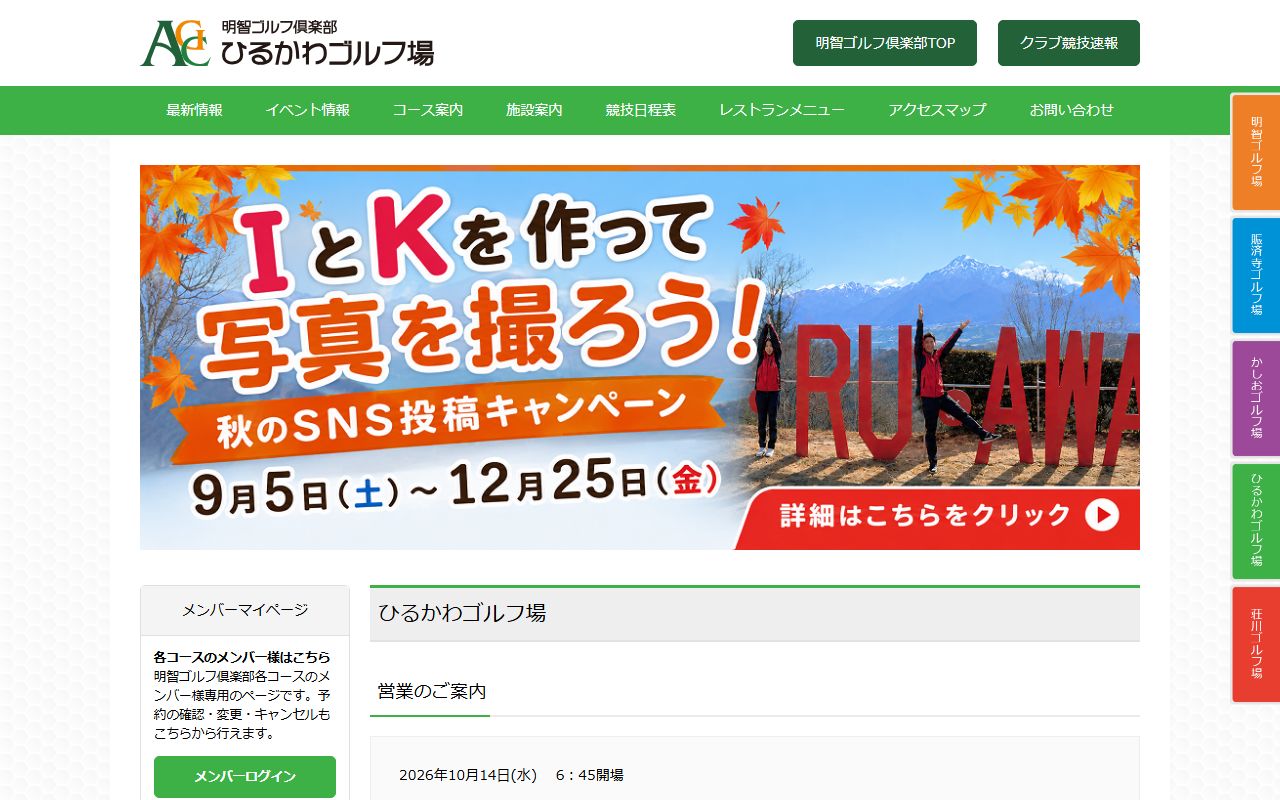Screen dimensions: 1280x800
Task: Switch to 賑済寺ゴルフ場 blue side tab
Action: coord(1256,275)
